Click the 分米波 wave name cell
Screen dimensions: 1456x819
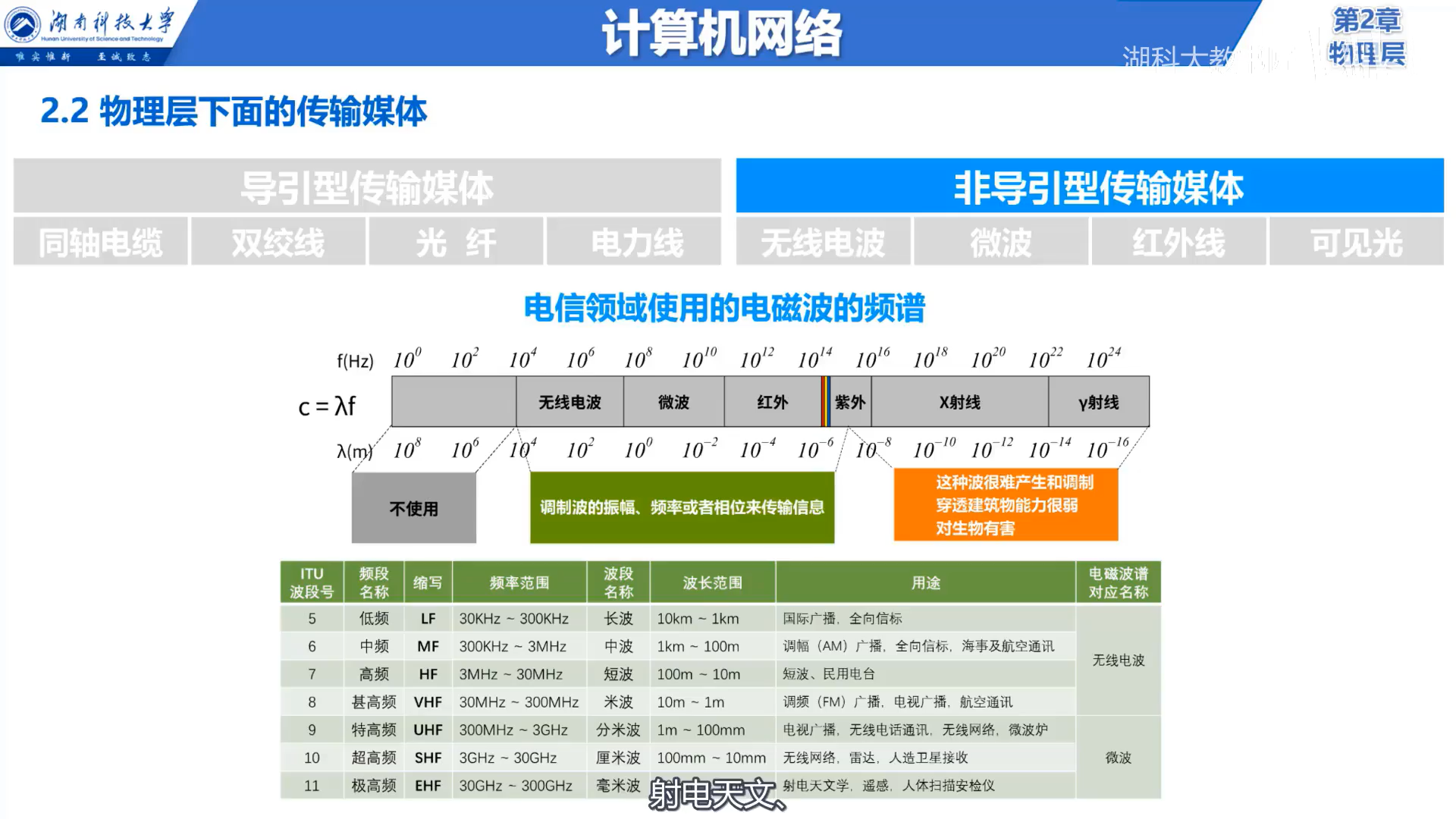618,730
